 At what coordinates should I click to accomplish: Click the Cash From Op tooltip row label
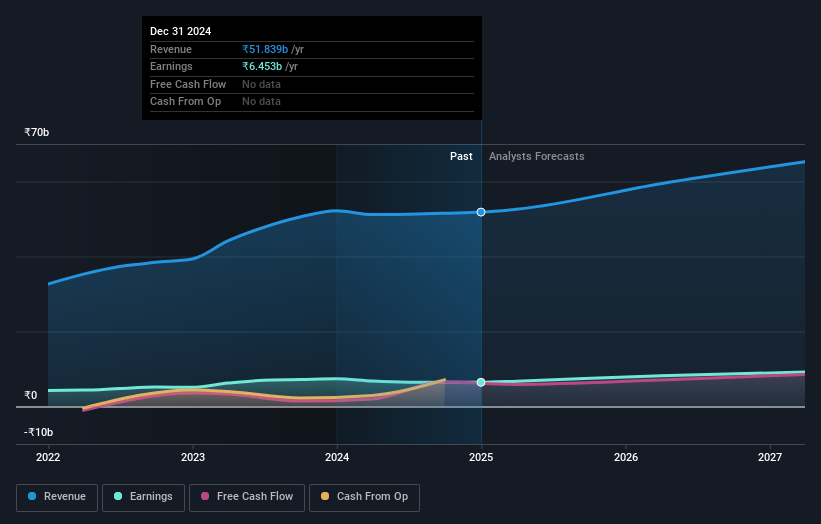pyautogui.click(x=185, y=102)
